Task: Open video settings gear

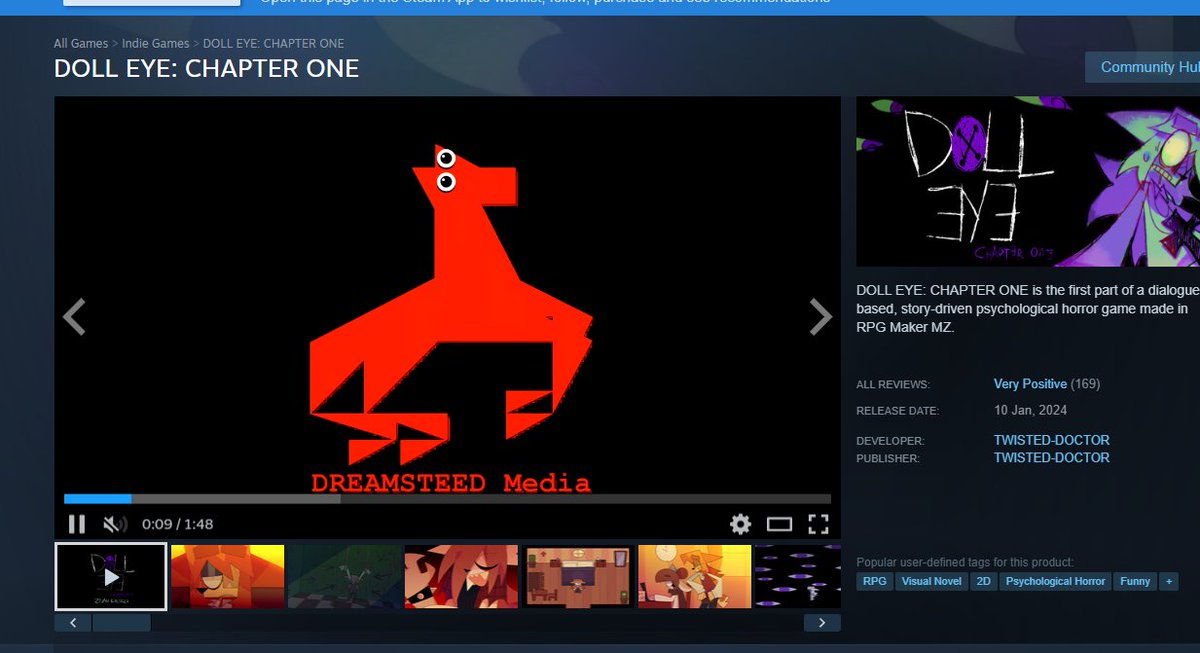Action: pyautogui.click(x=740, y=523)
